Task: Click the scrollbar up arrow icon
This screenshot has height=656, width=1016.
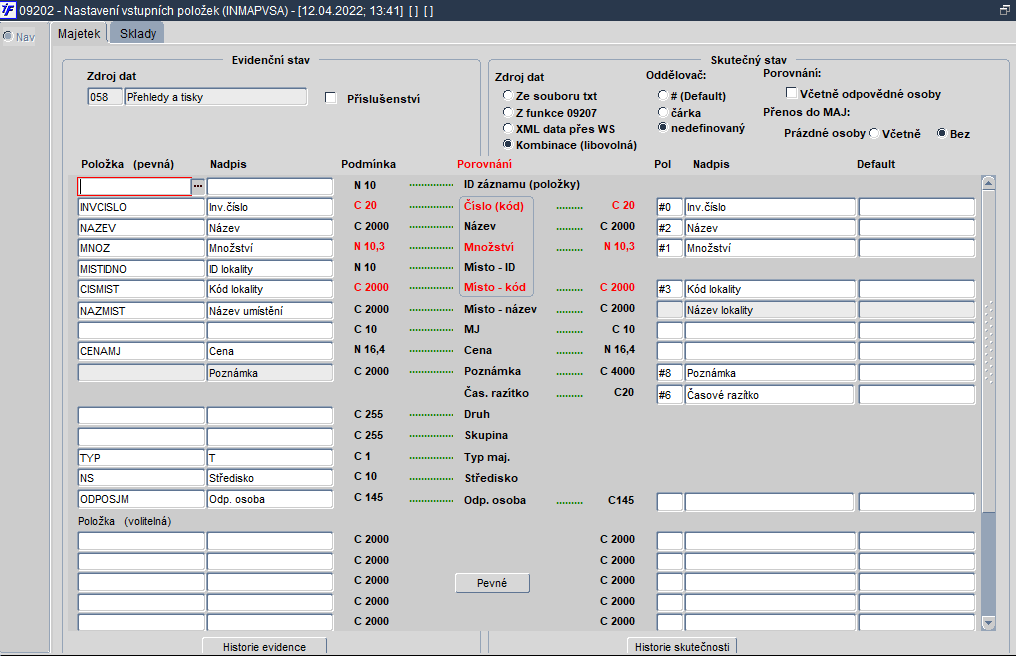Action: tap(988, 183)
